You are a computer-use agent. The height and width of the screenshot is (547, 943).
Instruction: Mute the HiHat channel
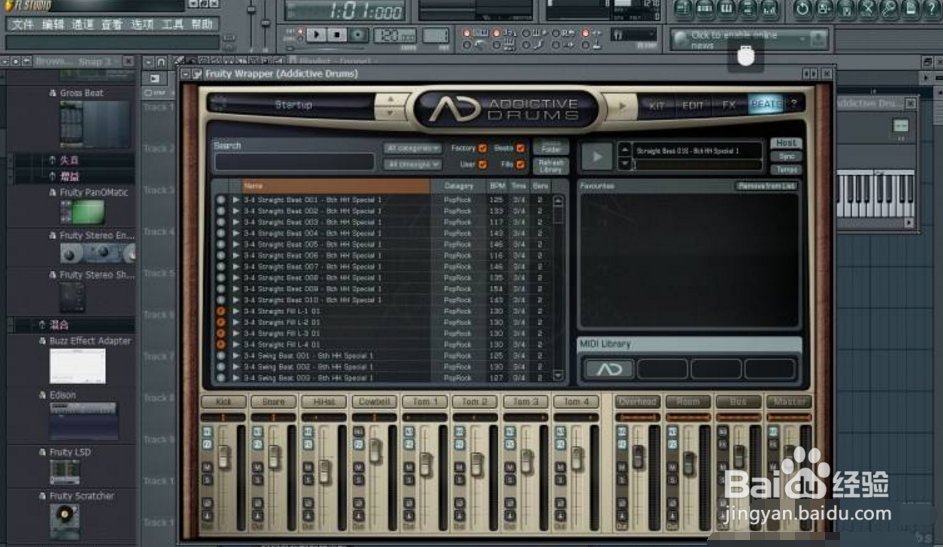click(308, 467)
